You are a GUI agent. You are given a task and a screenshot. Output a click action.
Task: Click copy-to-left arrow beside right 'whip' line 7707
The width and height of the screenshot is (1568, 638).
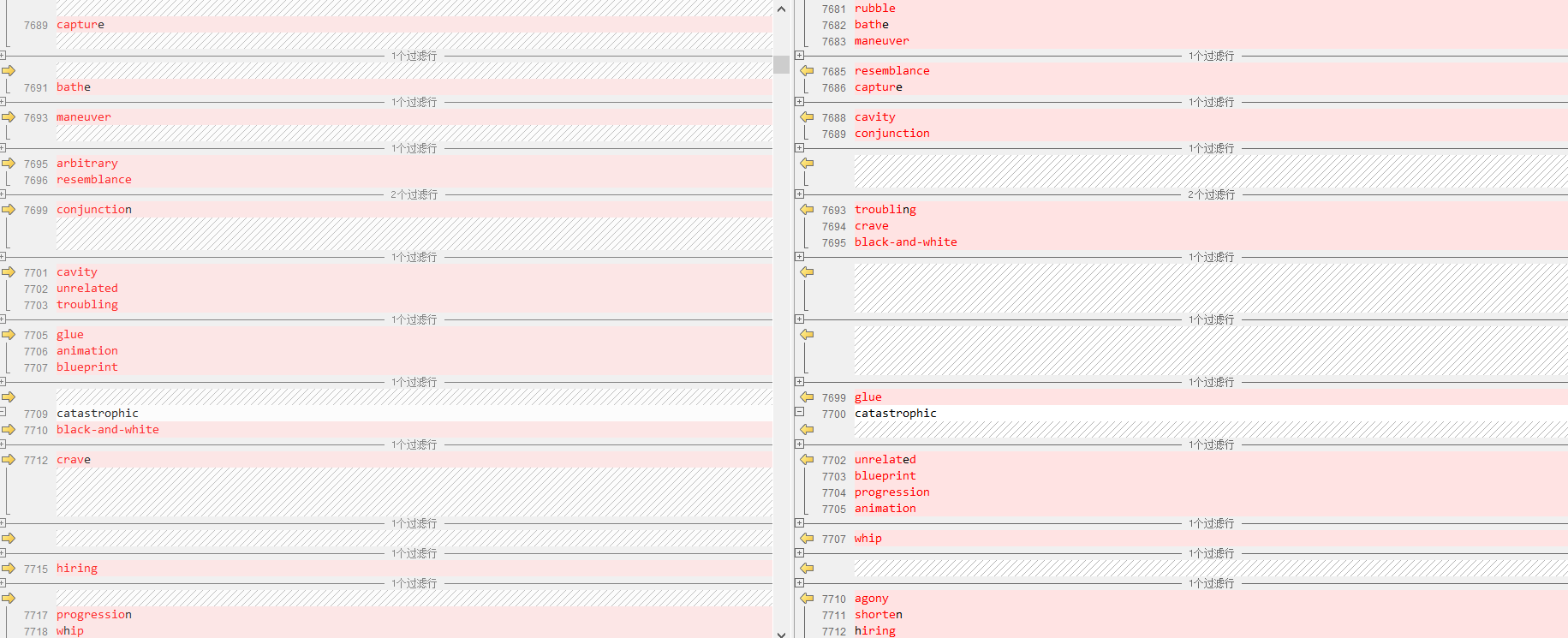[x=807, y=539]
